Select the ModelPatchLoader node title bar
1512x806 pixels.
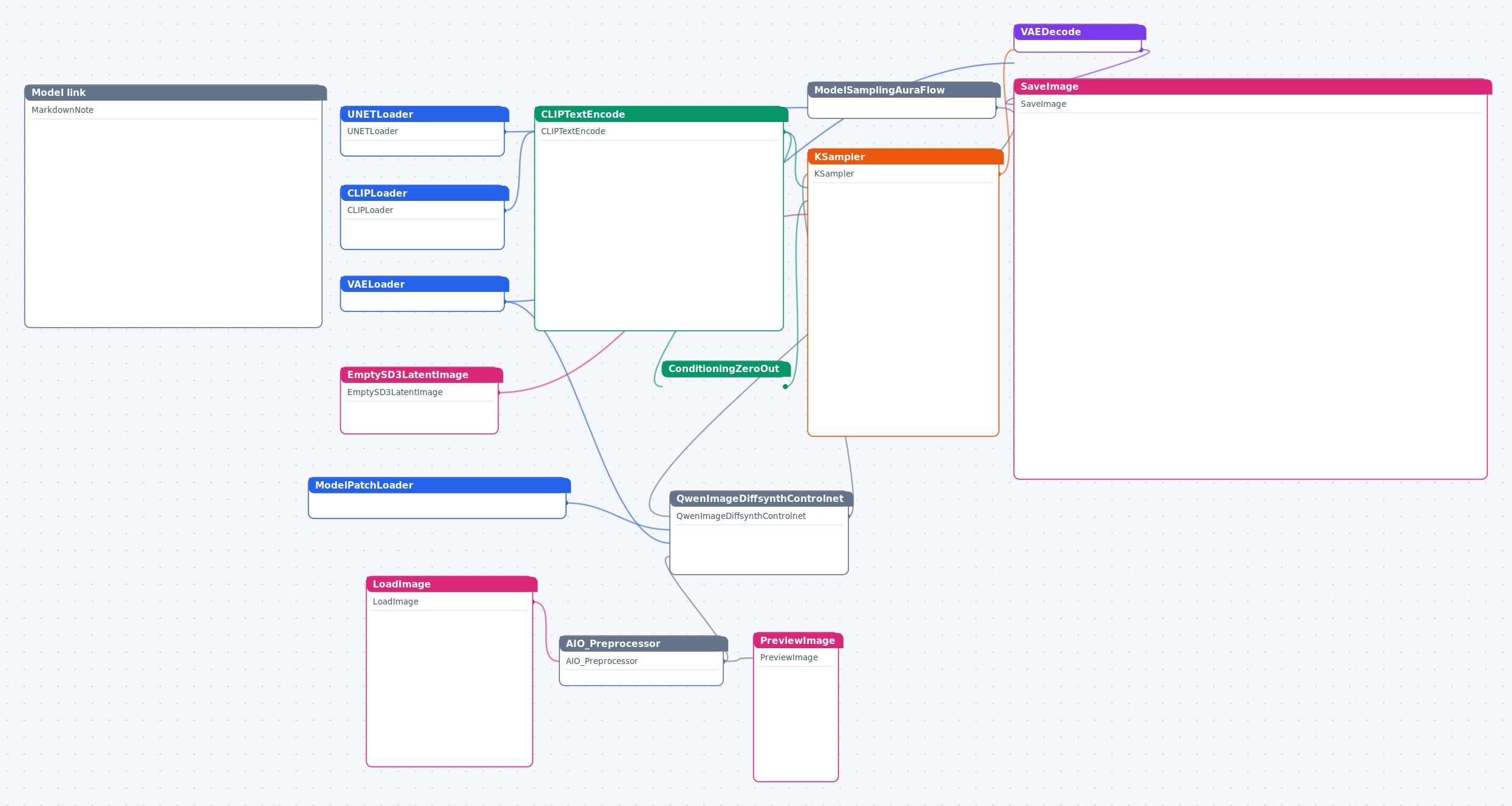[440, 485]
